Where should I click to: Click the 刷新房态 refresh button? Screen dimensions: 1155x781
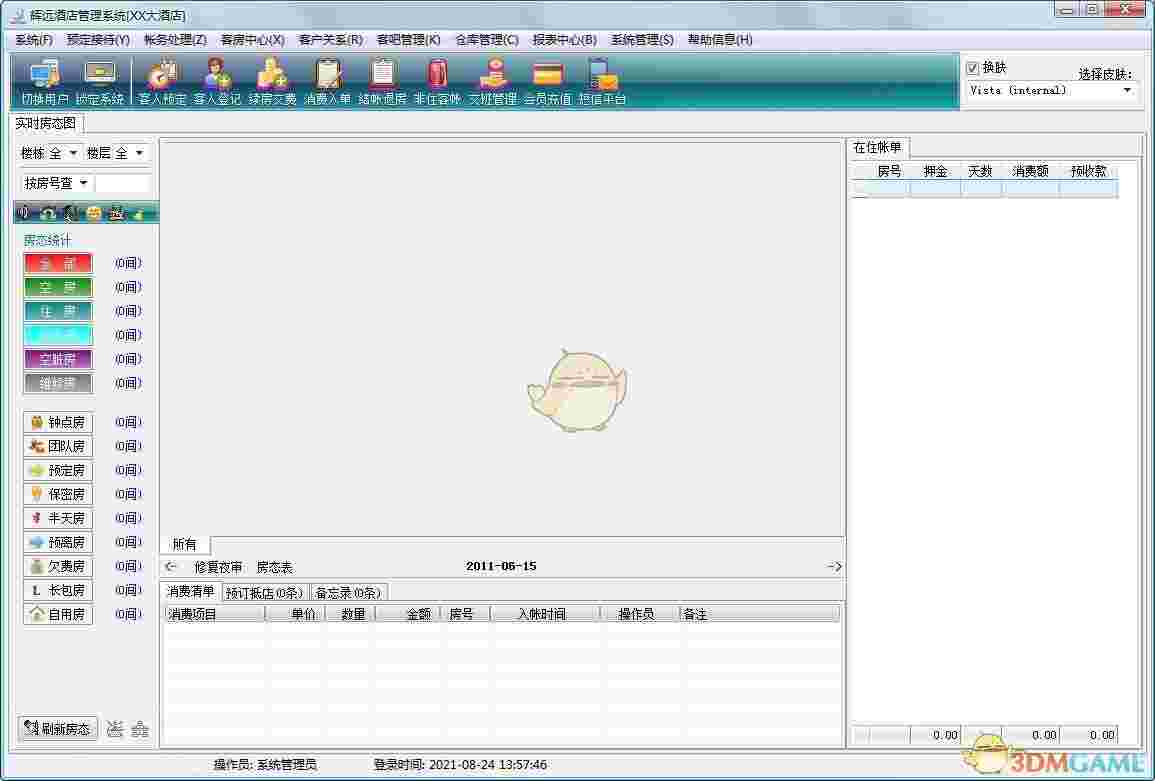[x=58, y=729]
